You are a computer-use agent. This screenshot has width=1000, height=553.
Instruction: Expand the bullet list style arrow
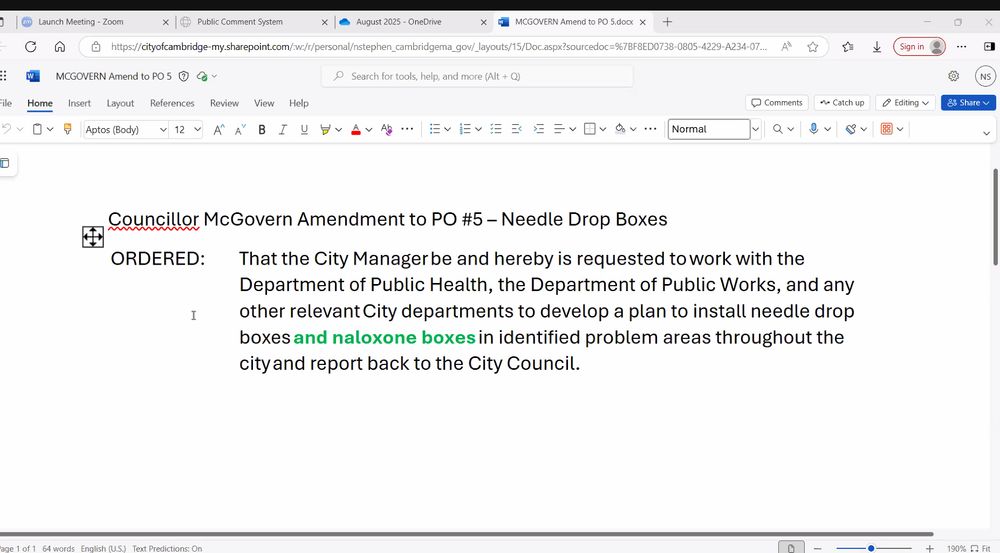(x=448, y=129)
